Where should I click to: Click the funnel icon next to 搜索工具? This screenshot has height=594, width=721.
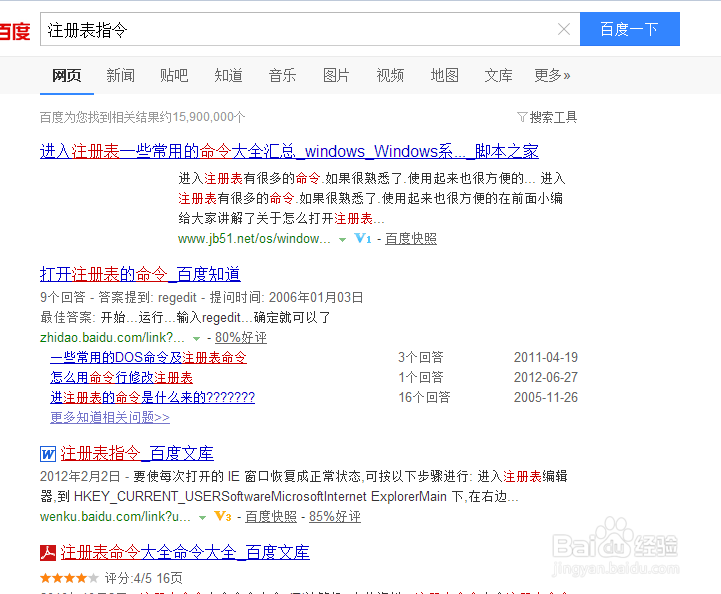521,117
